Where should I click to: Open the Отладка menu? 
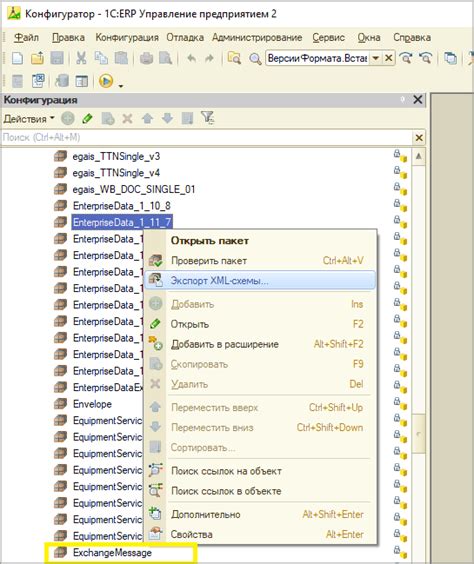pyautogui.click(x=185, y=37)
